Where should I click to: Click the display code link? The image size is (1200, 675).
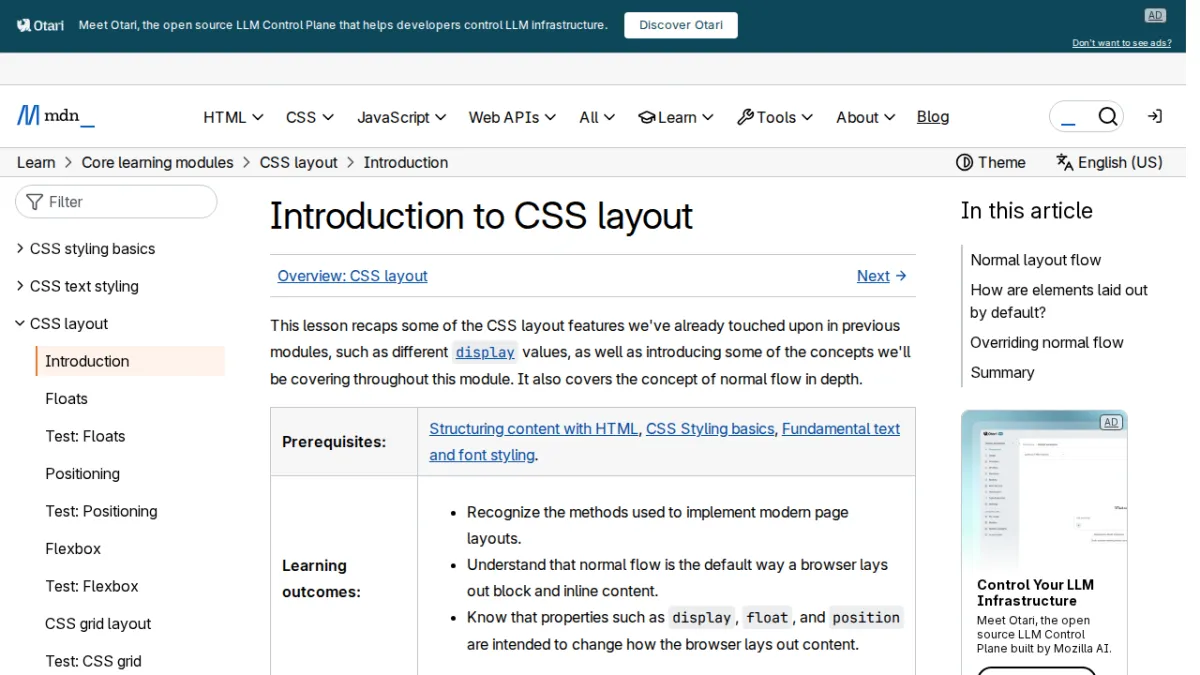pyautogui.click(x=485, y=352)
